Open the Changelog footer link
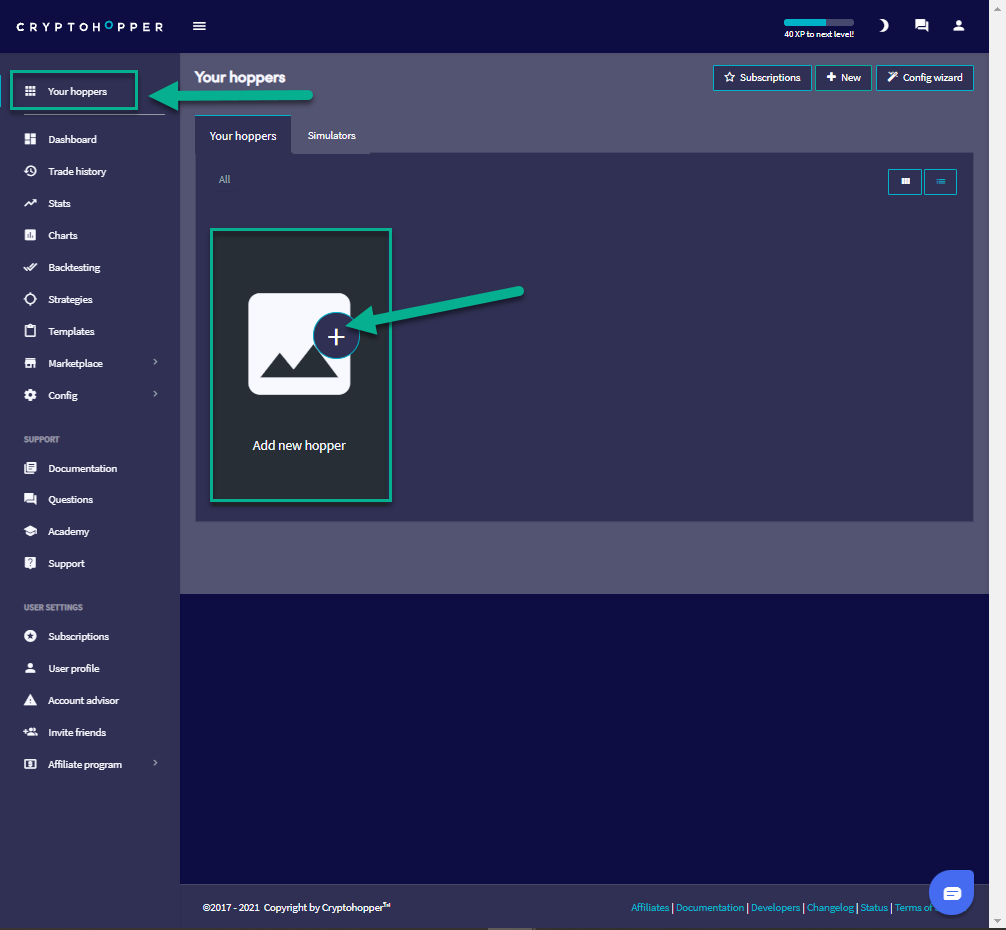Screen dimensions: 1006x930 click(830, 908)
